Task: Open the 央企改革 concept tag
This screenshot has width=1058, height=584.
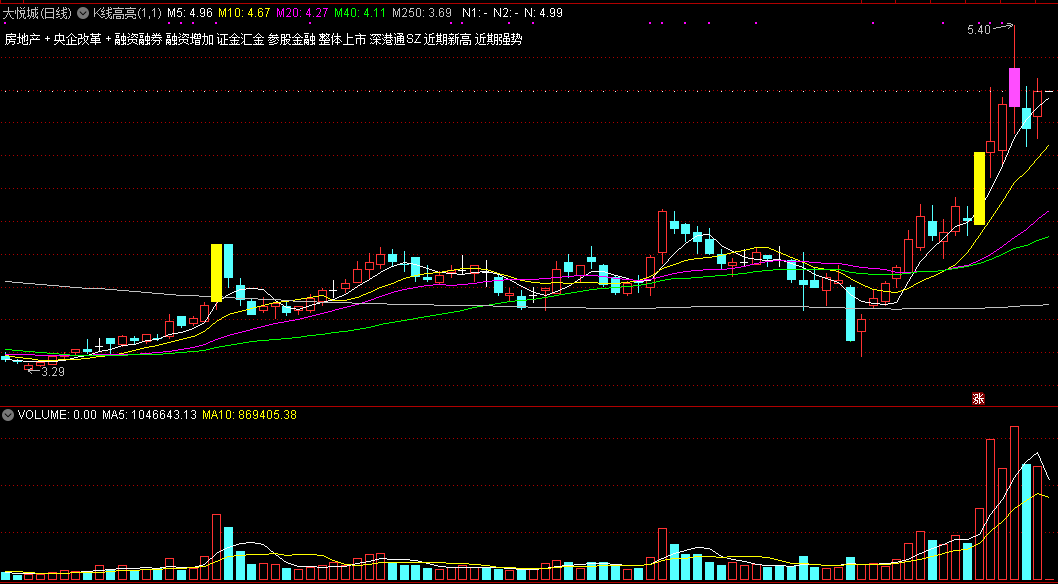Action: point(77,39)
